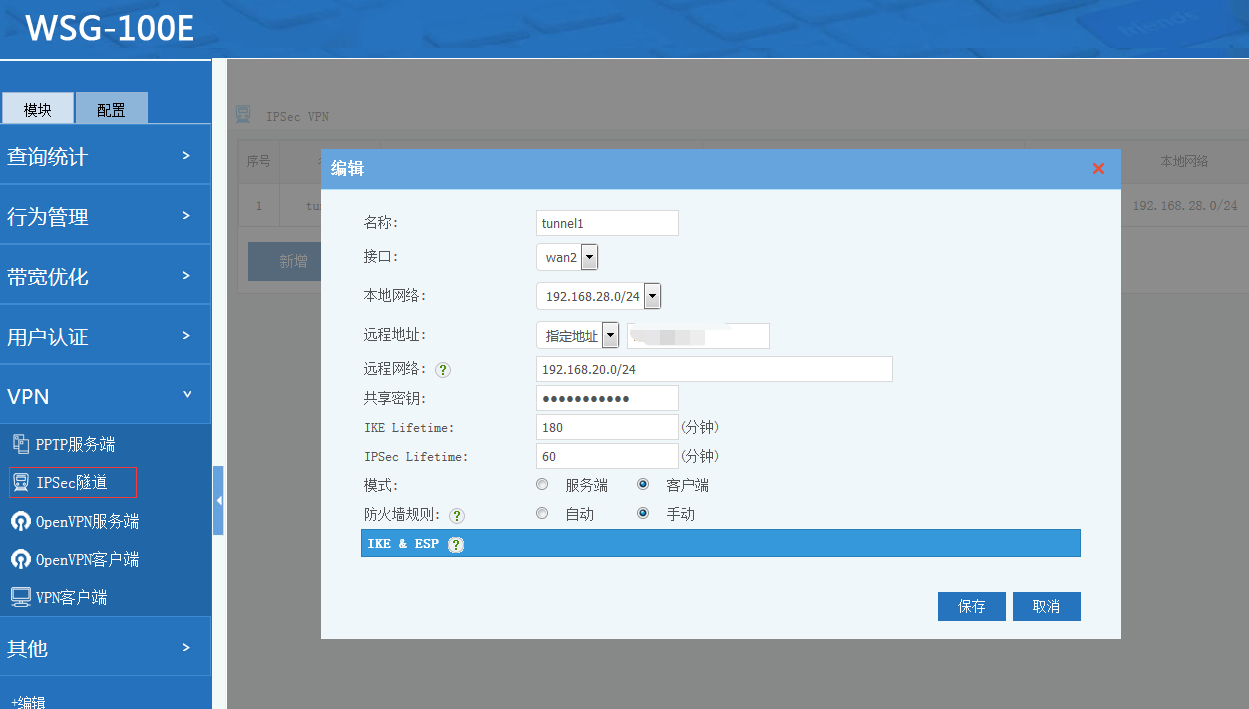This screenshot has height=709, width=1249.
Task: Switch to the 模块 tab
Action: [38, 109]
